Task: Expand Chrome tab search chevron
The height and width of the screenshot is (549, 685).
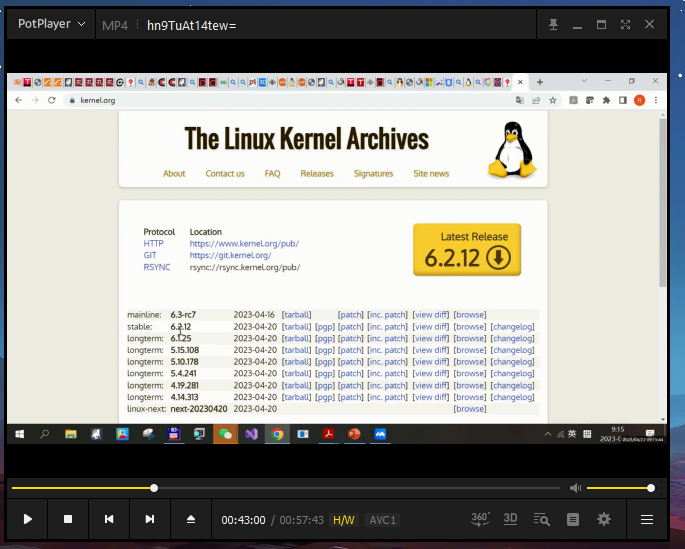Action: click(584, 81)
